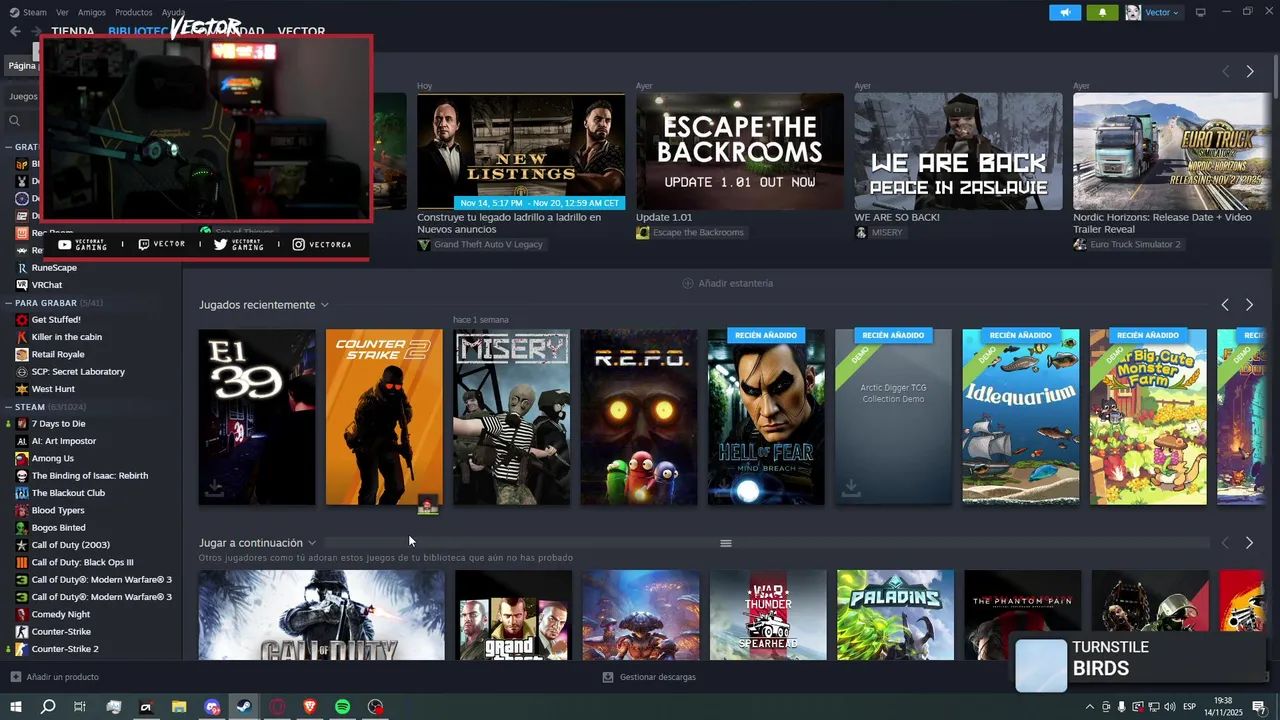This screenshot has width=1280, height=720.
Task: Select R.E.P.O. game cover
Action: 639,417
